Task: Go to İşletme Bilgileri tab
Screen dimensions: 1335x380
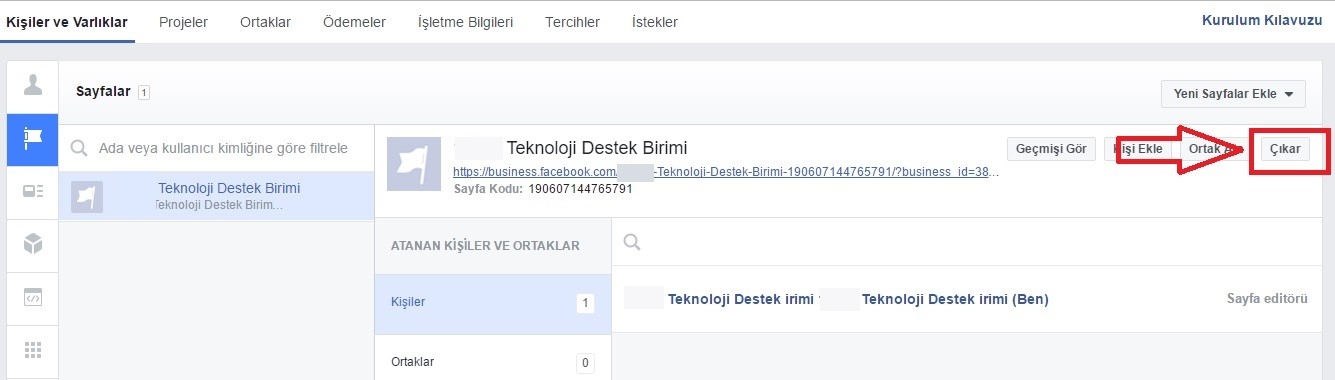Action: (465, 22)
